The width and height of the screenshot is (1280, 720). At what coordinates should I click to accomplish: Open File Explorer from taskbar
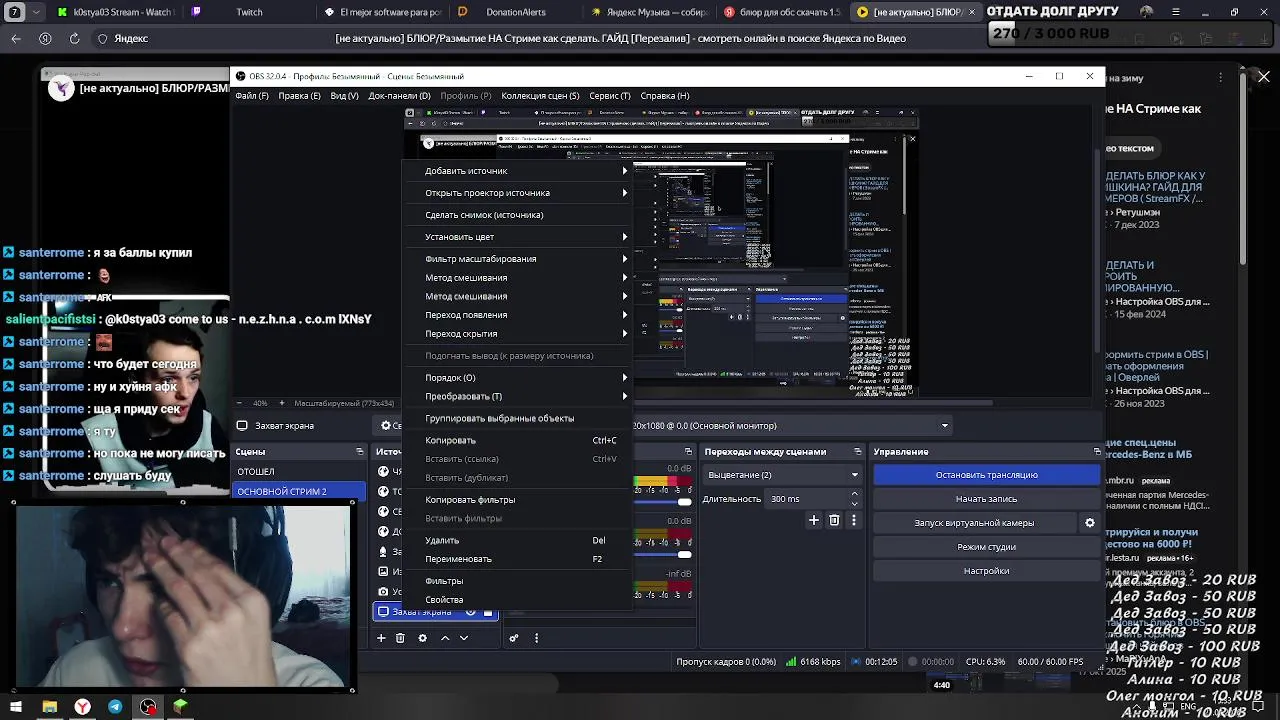[49, 707]
